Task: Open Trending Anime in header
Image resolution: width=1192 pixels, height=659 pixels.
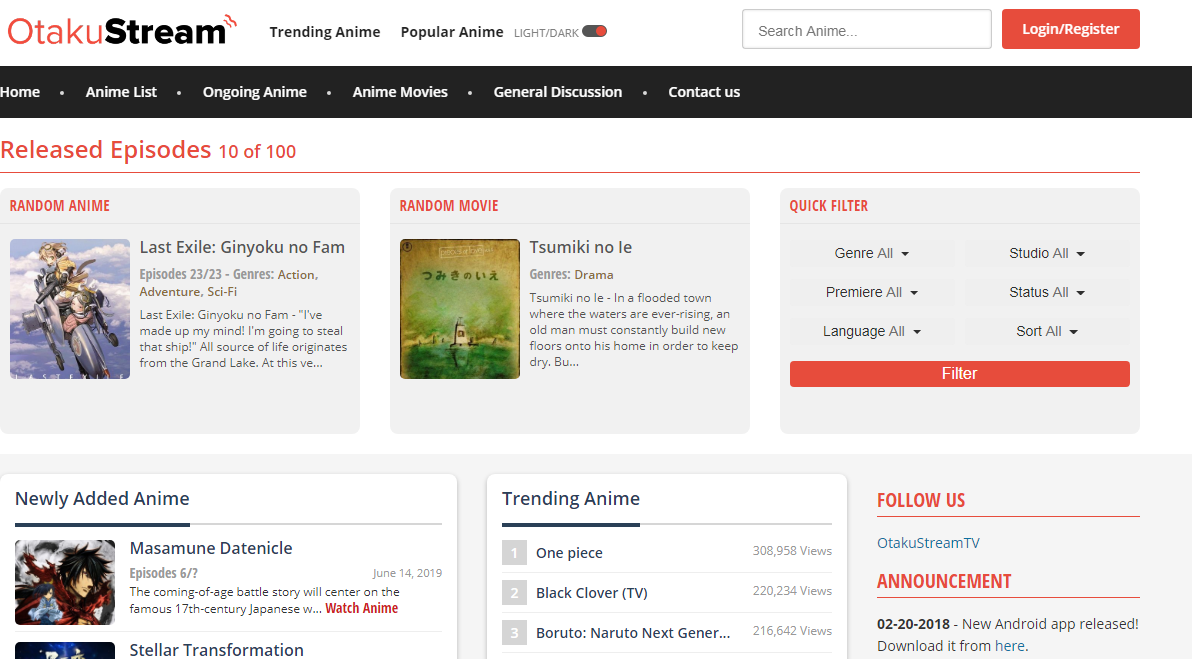Action: pos(325,32)
